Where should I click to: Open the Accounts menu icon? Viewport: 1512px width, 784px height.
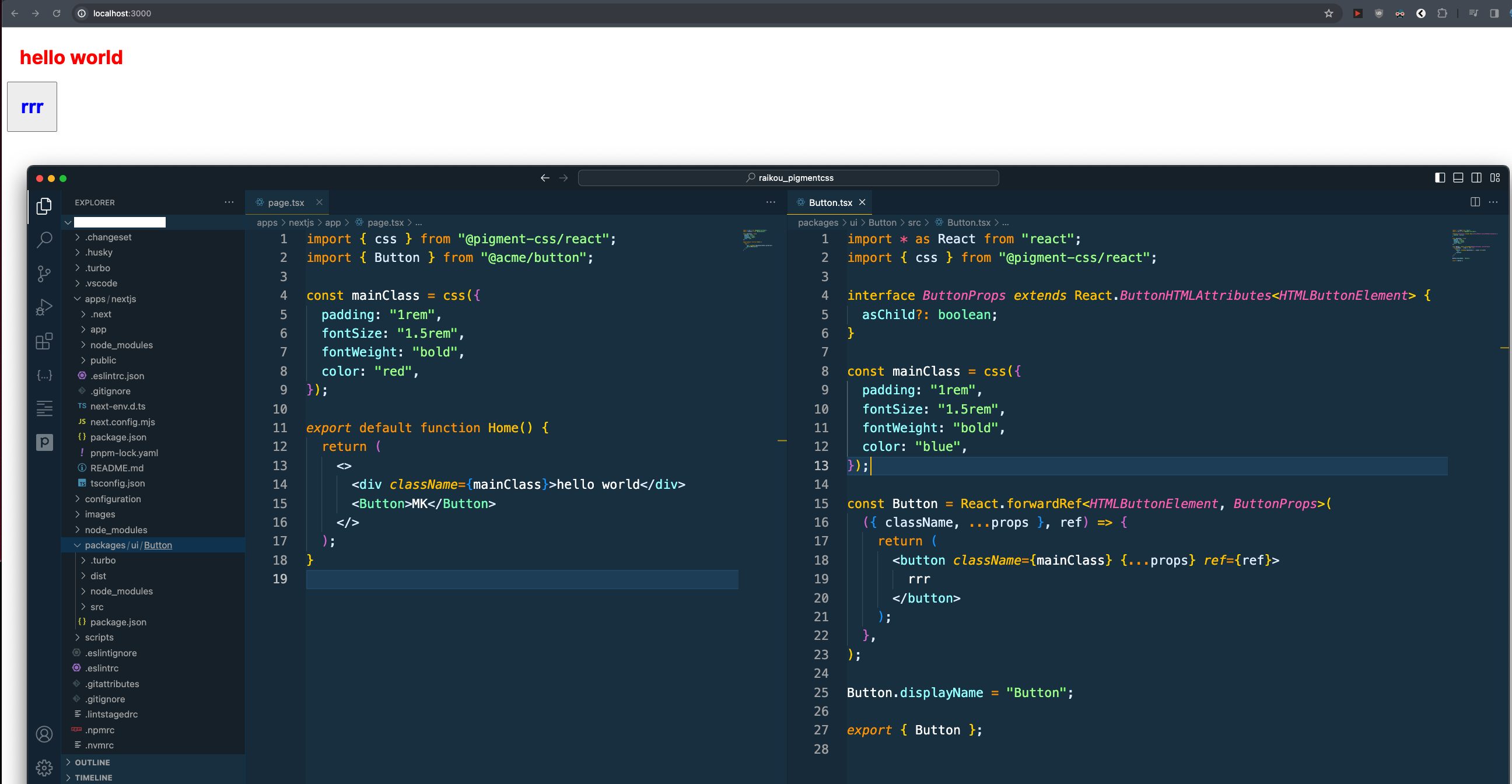point(44,734)
